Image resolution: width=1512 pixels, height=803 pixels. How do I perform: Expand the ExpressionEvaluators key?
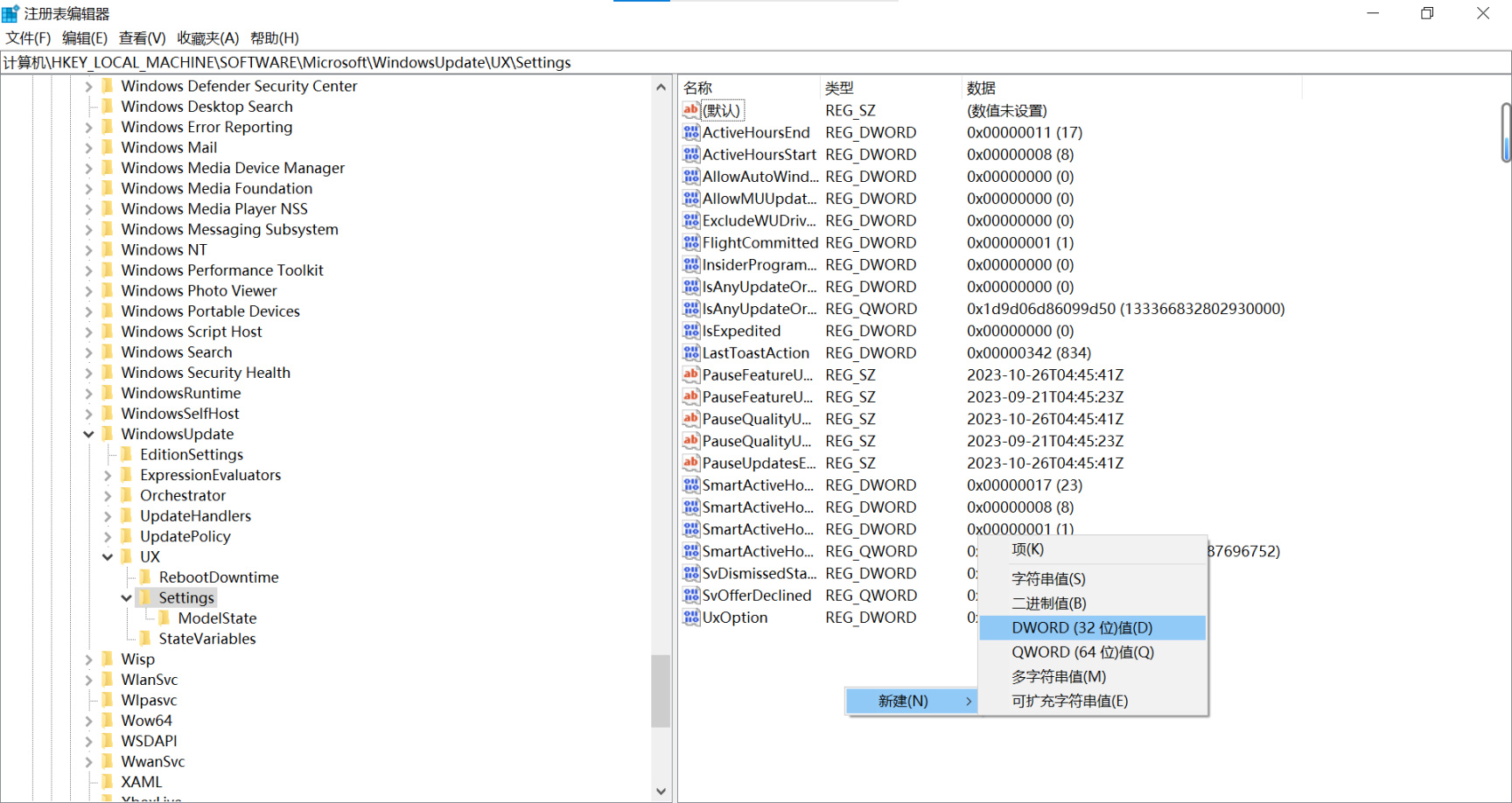point(108,475)
